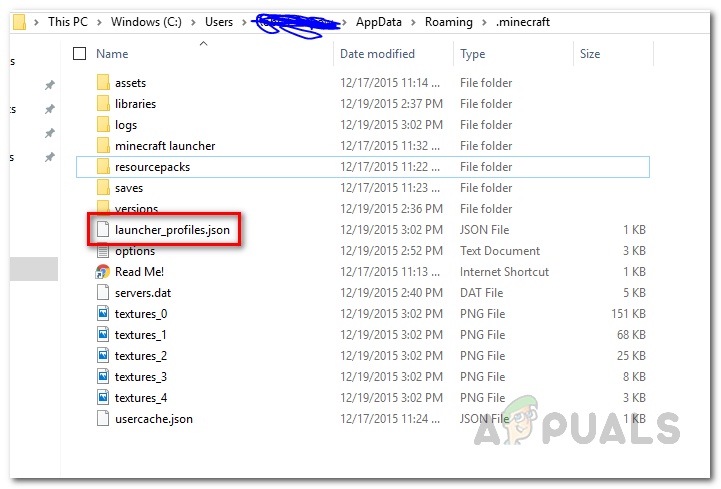Select the logs folder icon
Screen dimensions: 721x489
tap(103, 125)
